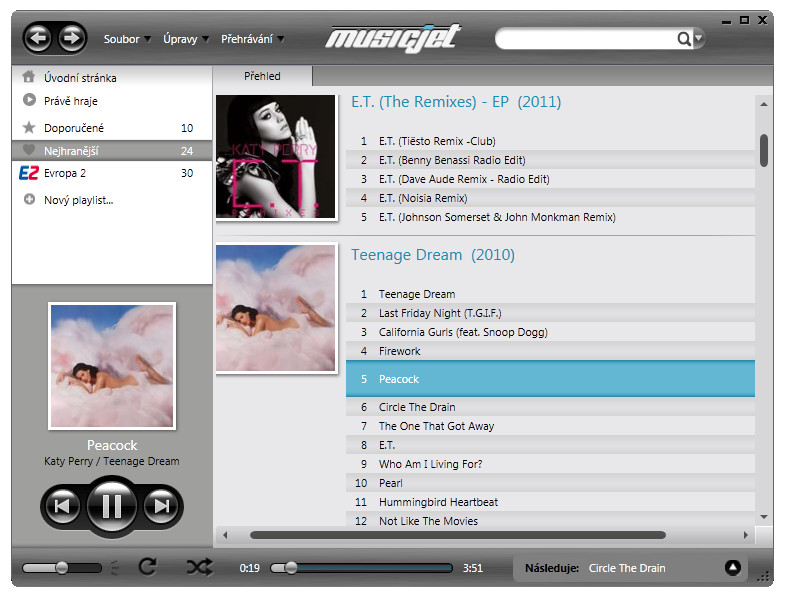Open the Soubor menu
Image resolution: width=785 pixels, height=597 pixels.
tap(127, 39)
